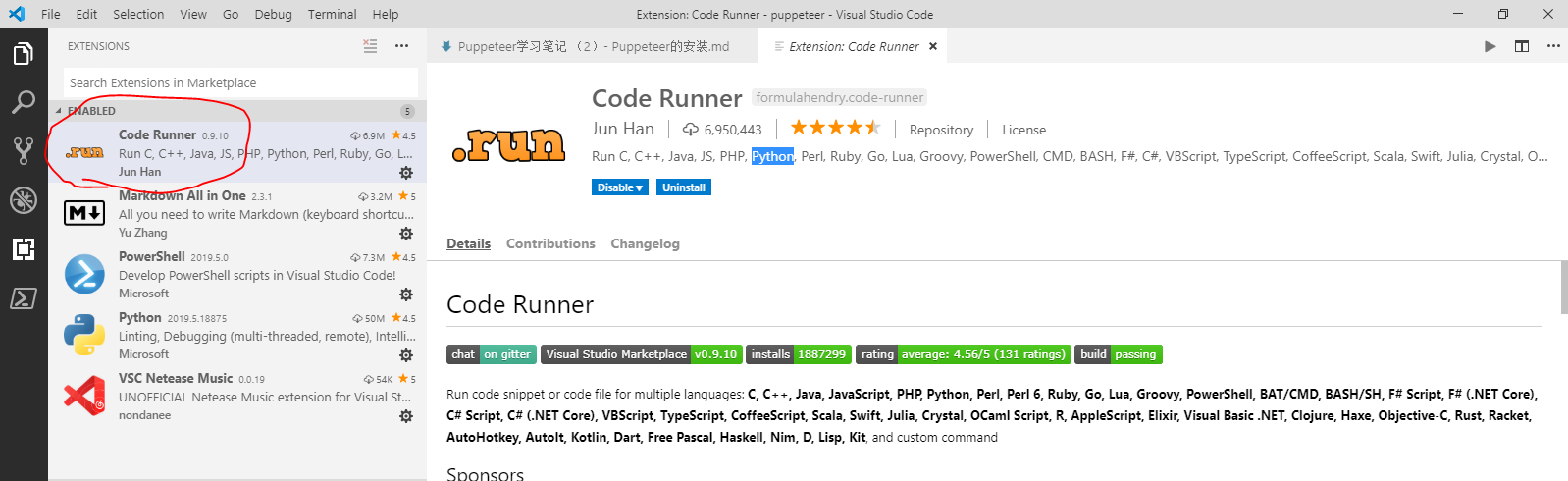Open the View menu
The height and width of the screenshot is (481, 1568).
[193, 14]
